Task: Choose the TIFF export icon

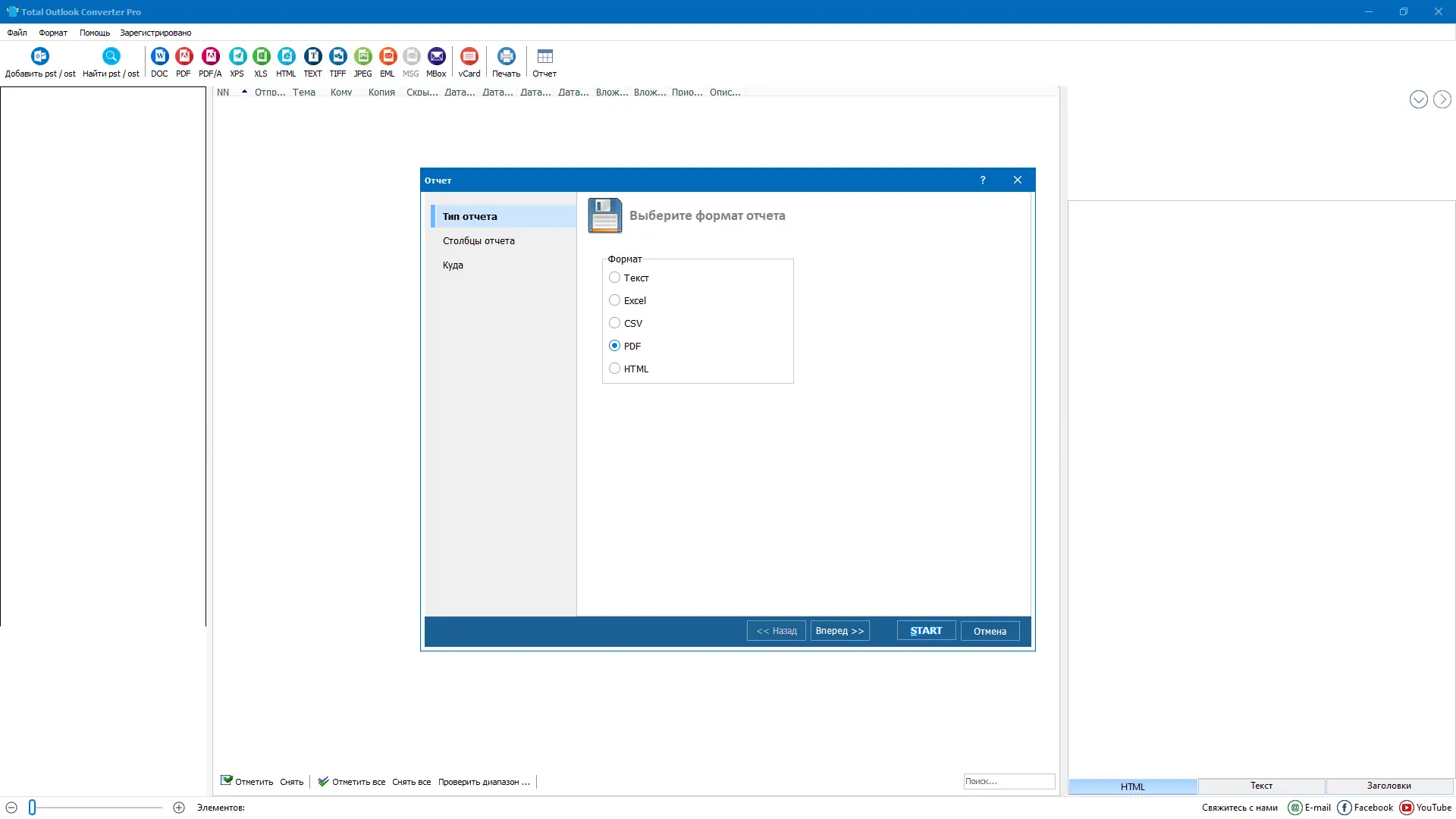Action: [x=337, y=57]
